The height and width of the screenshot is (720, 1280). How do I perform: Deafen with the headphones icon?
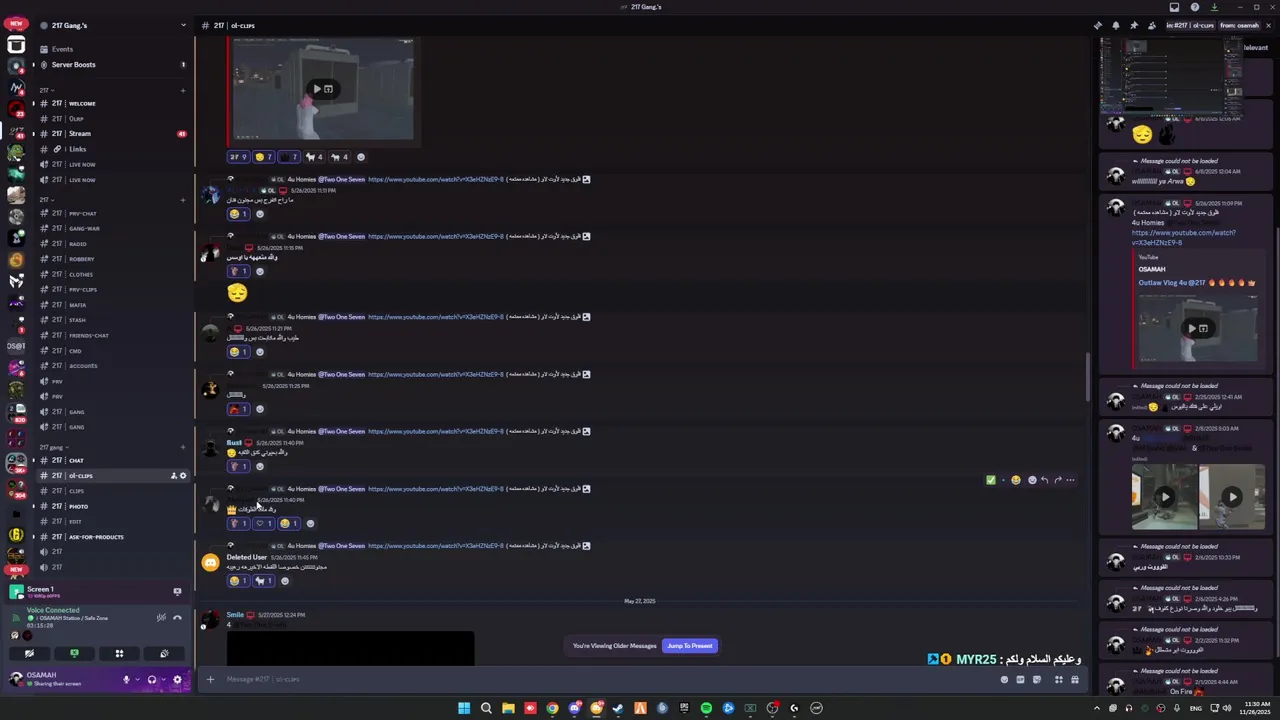click(x=152, y=680)
